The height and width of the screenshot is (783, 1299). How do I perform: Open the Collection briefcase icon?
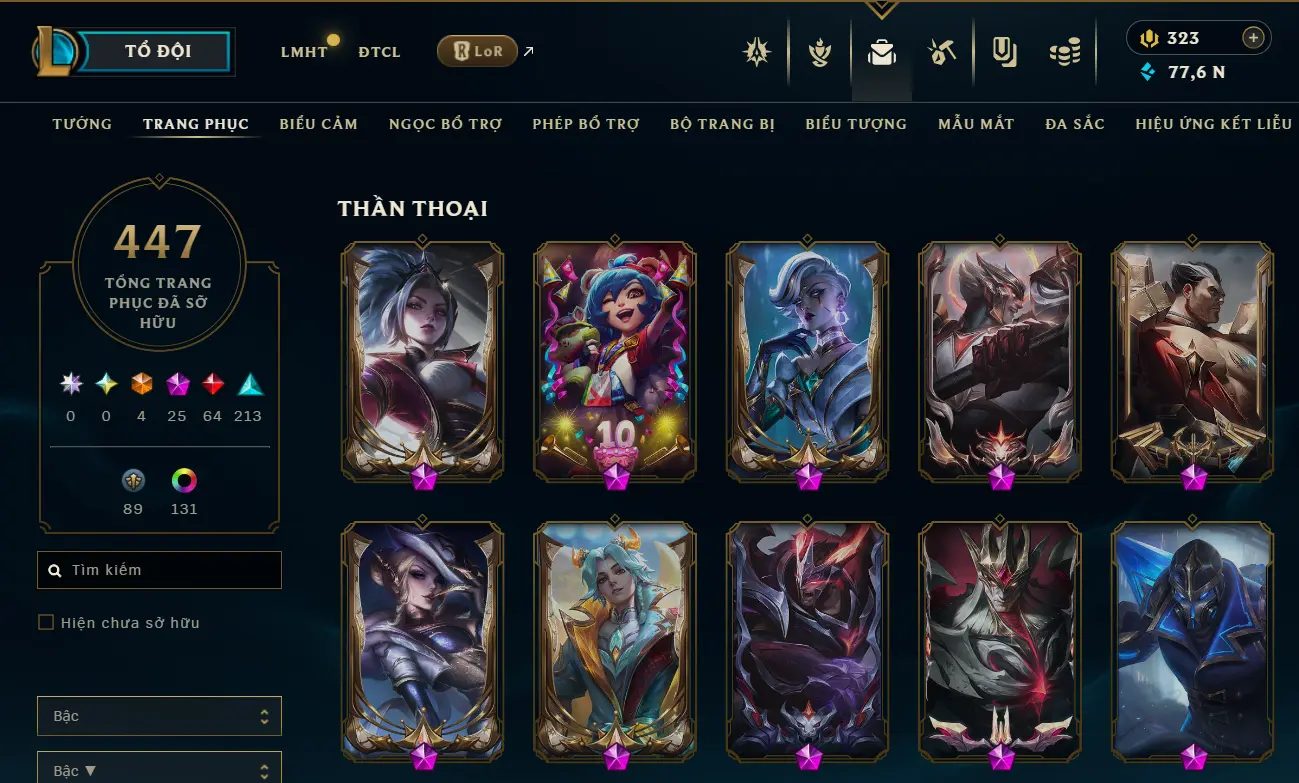882,52
